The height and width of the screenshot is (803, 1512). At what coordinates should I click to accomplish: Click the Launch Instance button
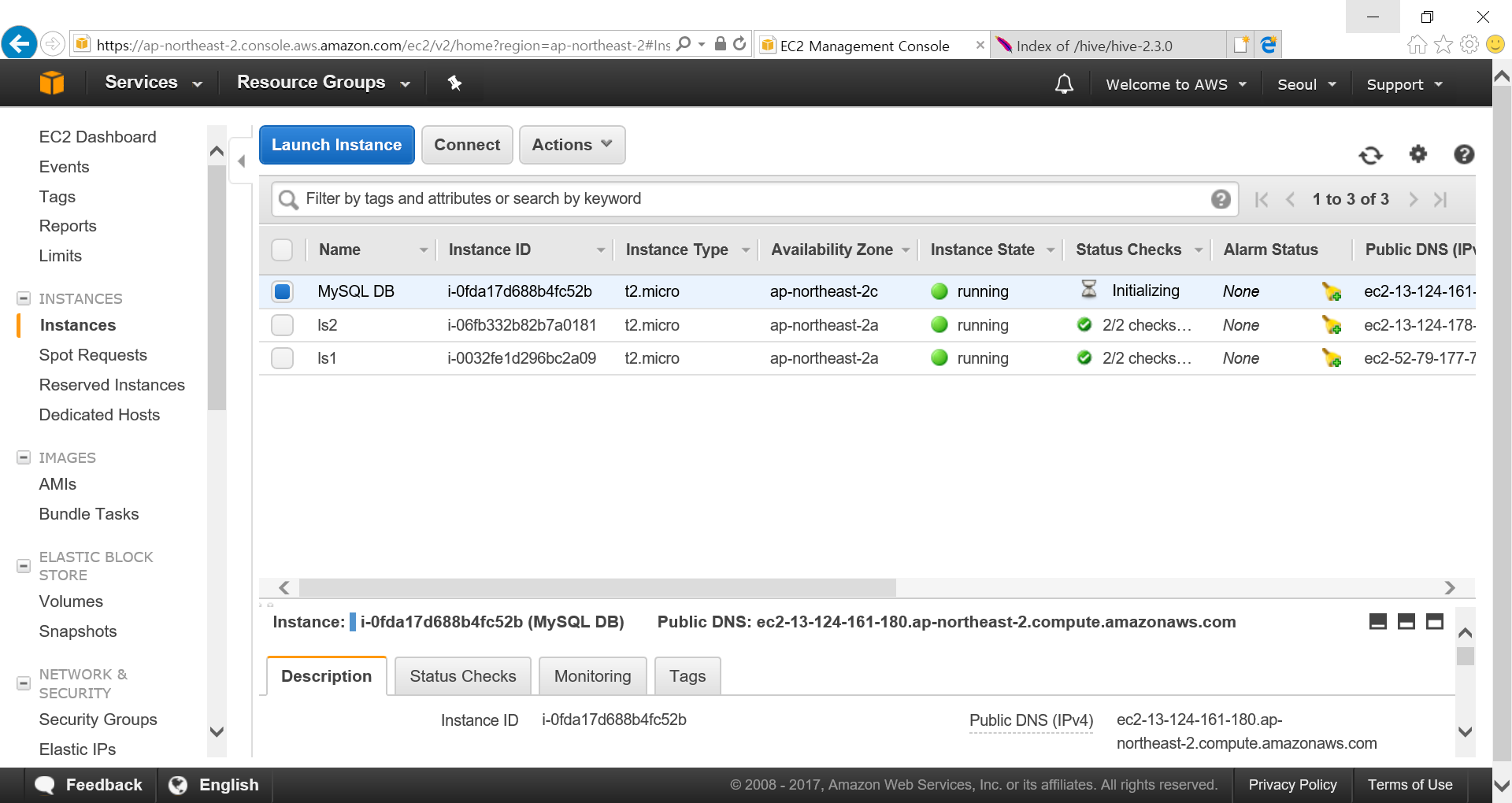[336, 145]
